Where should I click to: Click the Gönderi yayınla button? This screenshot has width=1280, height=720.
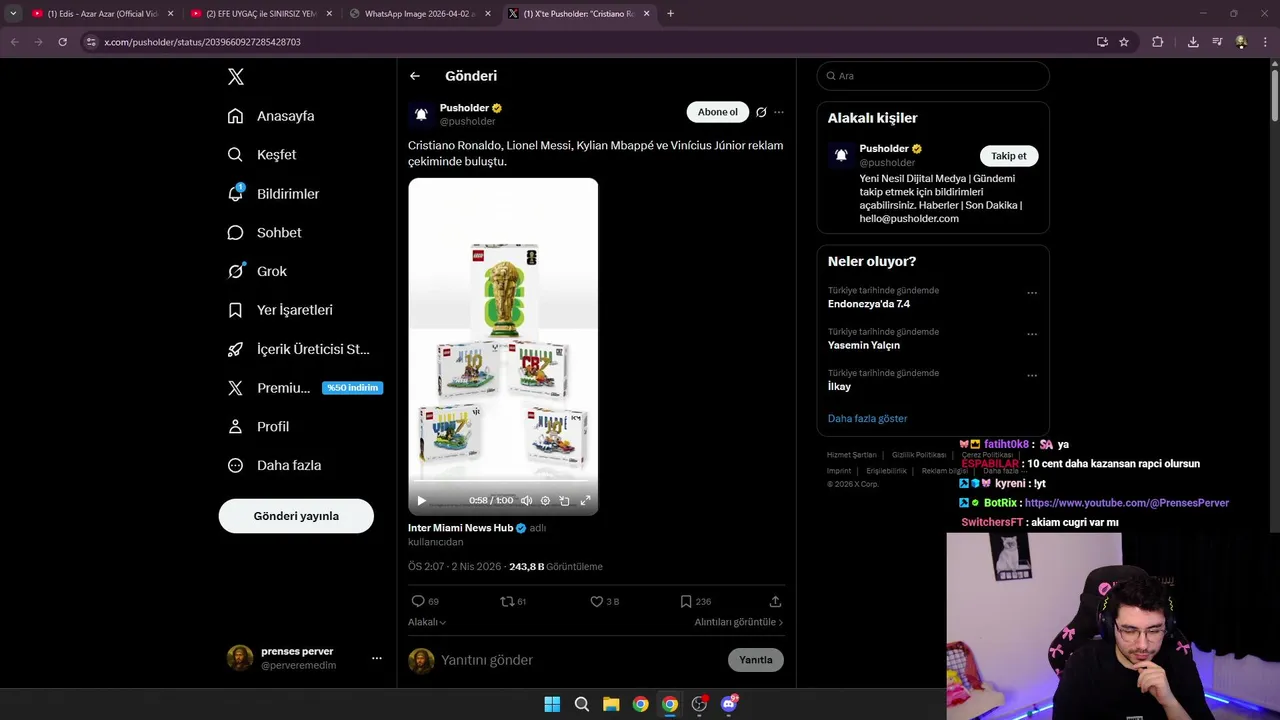coord(296,516)
